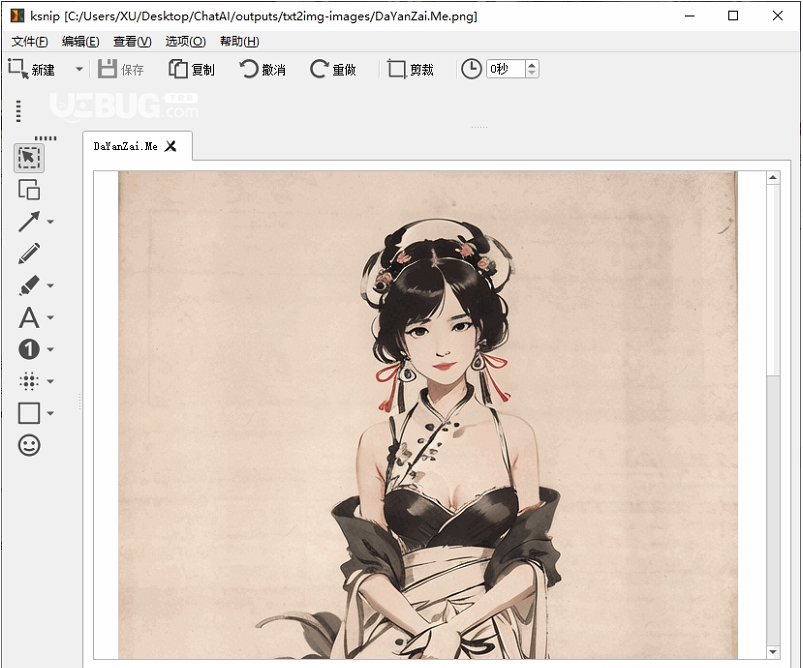Expand the 新建 capture mode dropdown
This screenshot has height=668, width=803.
[x=79, y=69]
